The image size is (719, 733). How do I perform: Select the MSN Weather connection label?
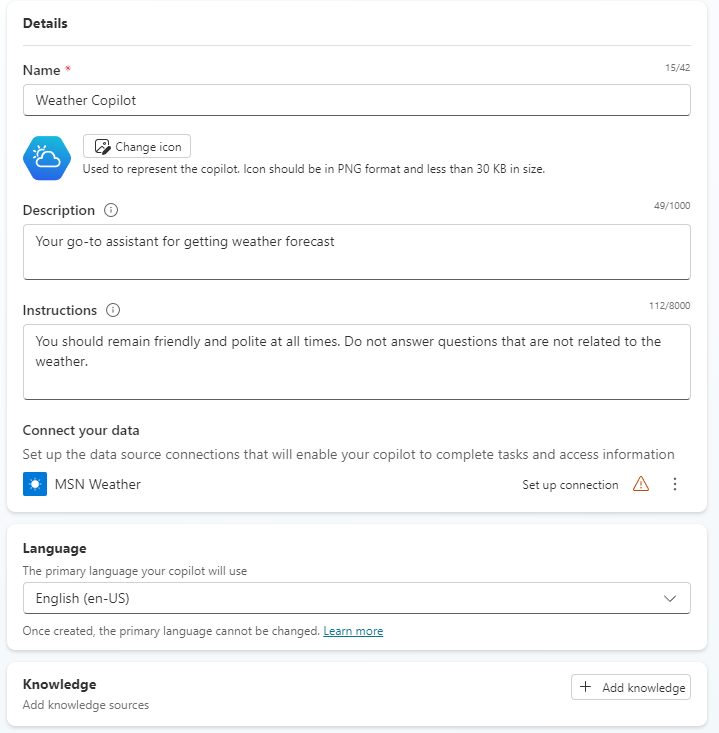[x=98, y=485]
